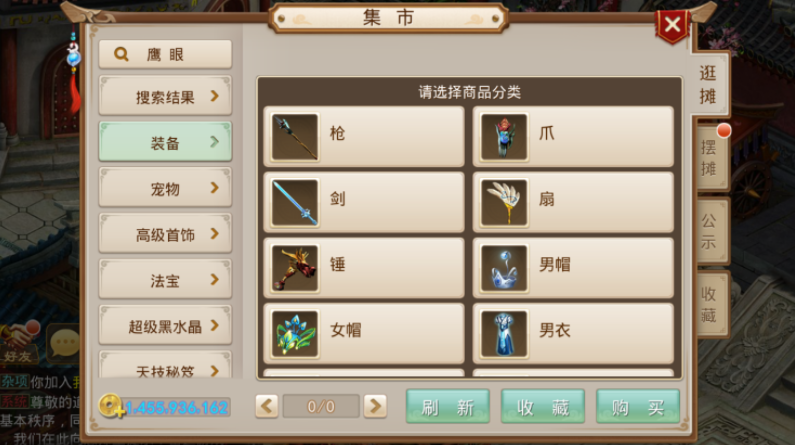The image size is (795, 445).
Task: Expand the 宠物 category arrow
Action: tap(214, 188)
